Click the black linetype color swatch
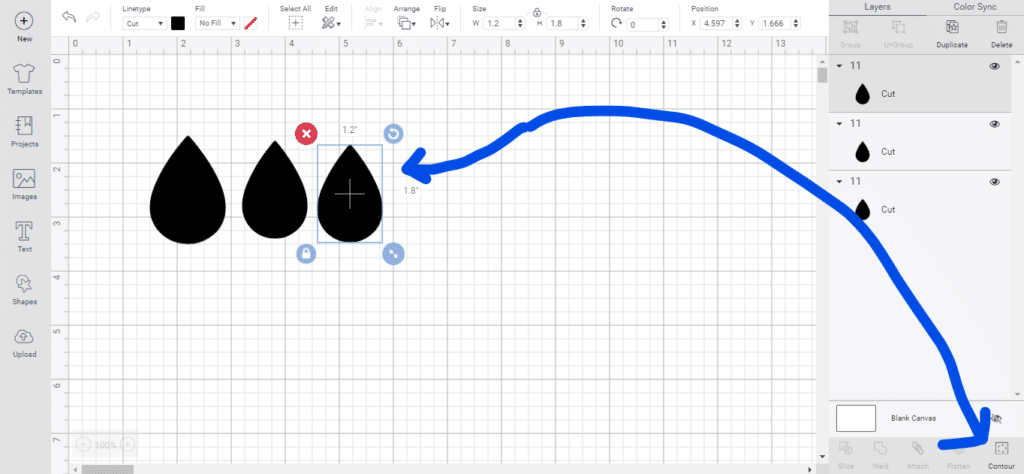The height and width of the screenshot is (474, 1024). click(x=178, y=23)
